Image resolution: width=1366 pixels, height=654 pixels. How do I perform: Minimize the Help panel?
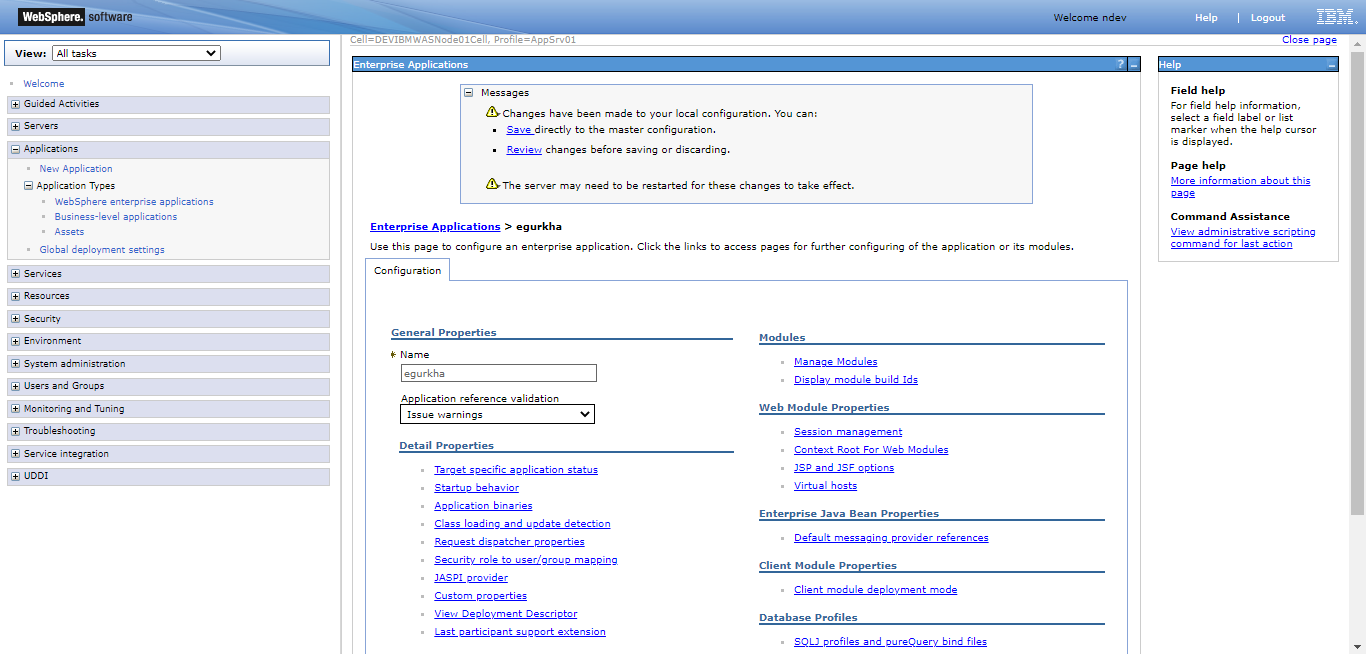tap(1332, 64)
